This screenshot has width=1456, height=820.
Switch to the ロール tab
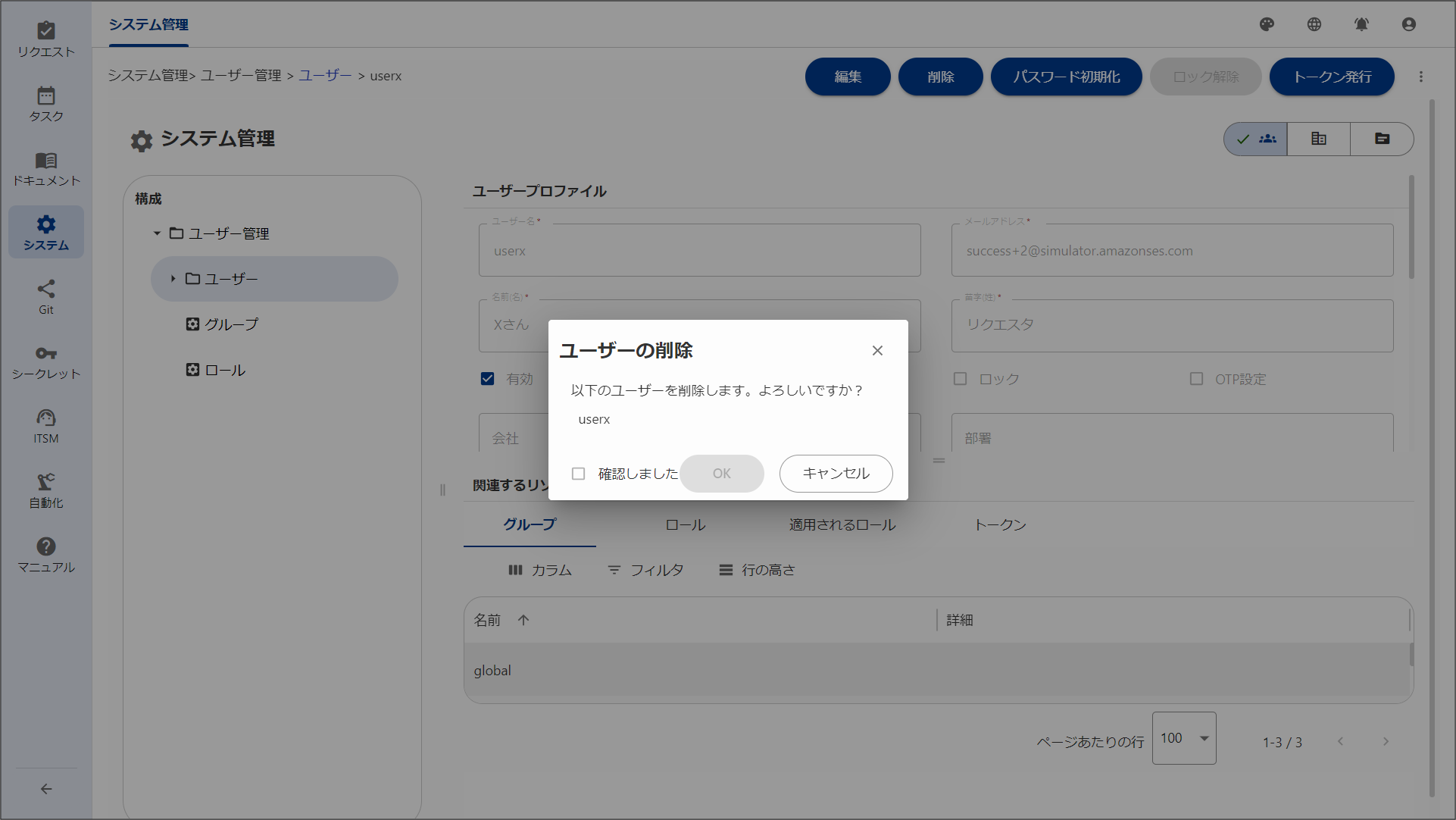(x=686, y=524)
